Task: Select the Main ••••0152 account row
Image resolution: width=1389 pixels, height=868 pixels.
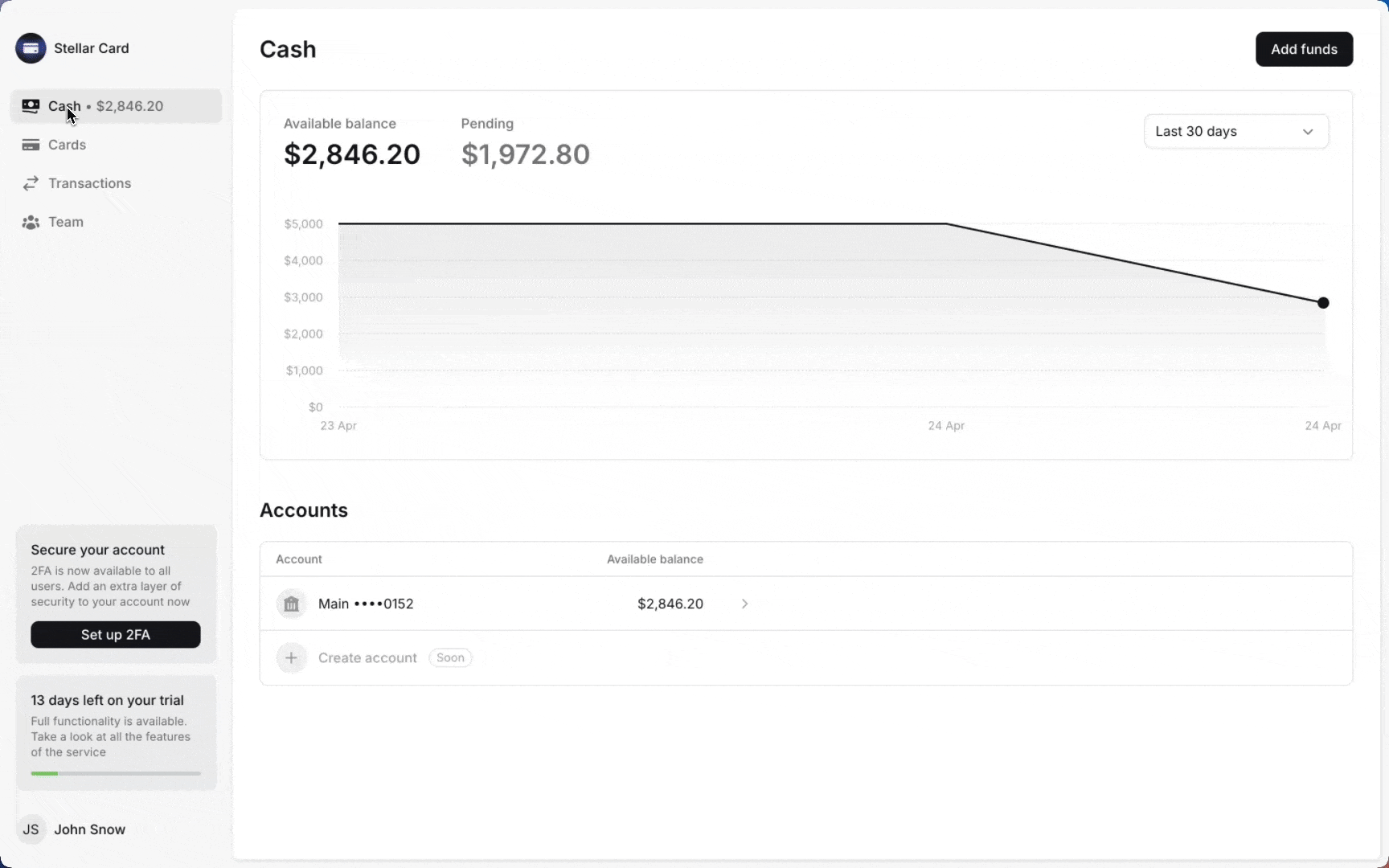Action: click(805, 604)
